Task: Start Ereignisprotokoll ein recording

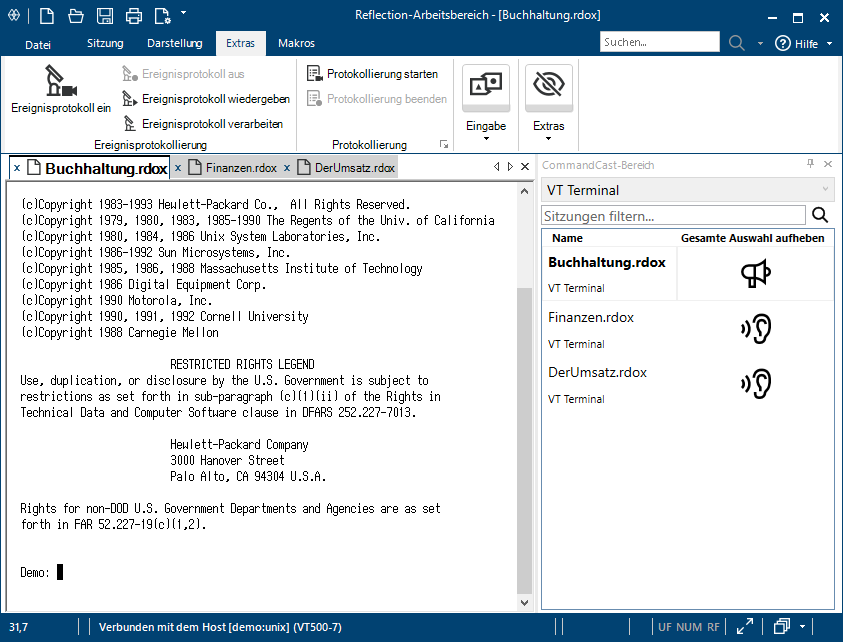Action: pyautogui.click(x=61, y=89)
